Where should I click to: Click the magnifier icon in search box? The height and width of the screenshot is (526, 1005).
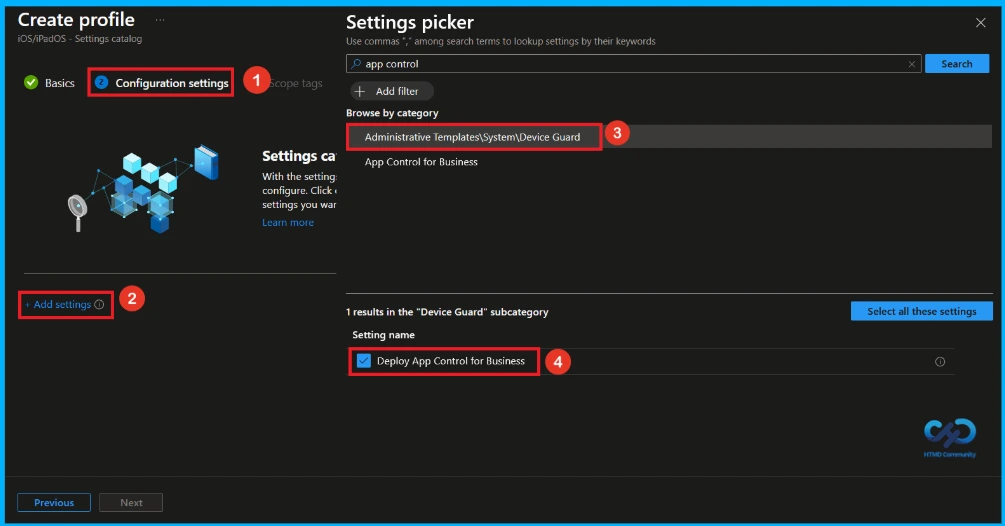click(x=356, y=63)
